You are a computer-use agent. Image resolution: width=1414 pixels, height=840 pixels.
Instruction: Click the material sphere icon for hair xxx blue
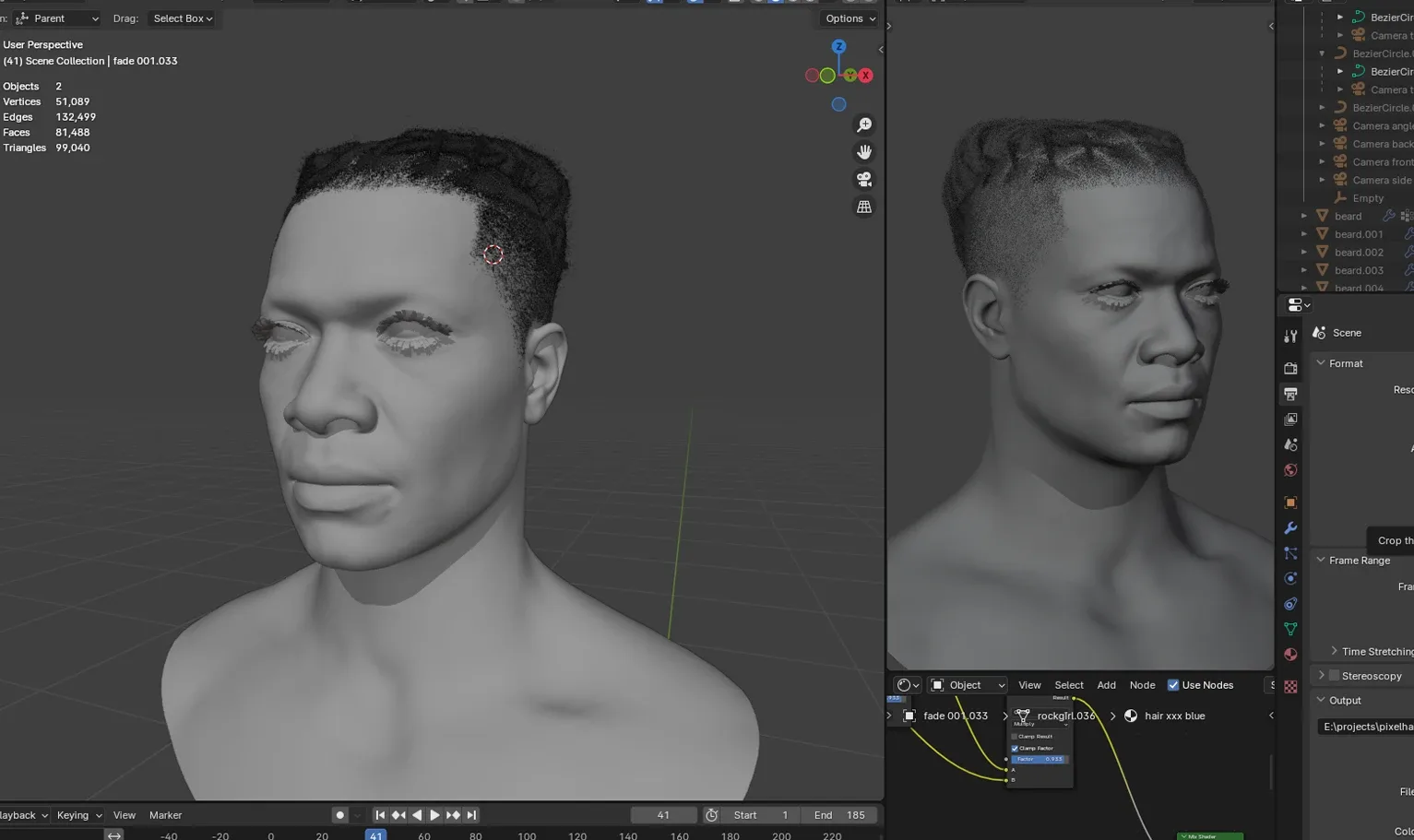(1131, 716)
